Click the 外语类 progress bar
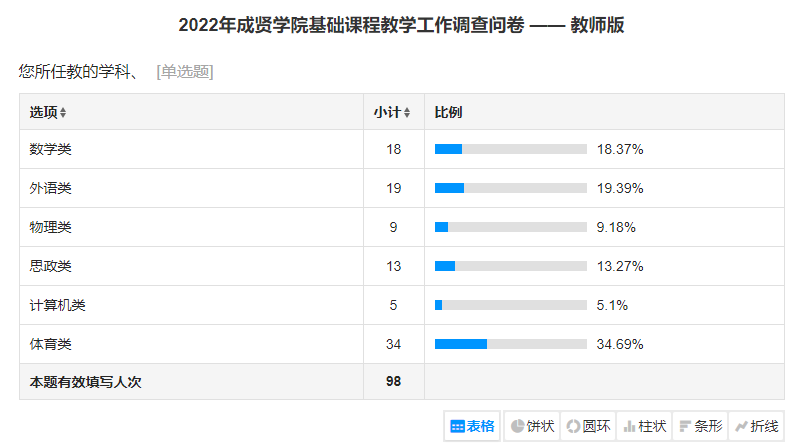Screen dimensions: 794x445 (510, 188)
